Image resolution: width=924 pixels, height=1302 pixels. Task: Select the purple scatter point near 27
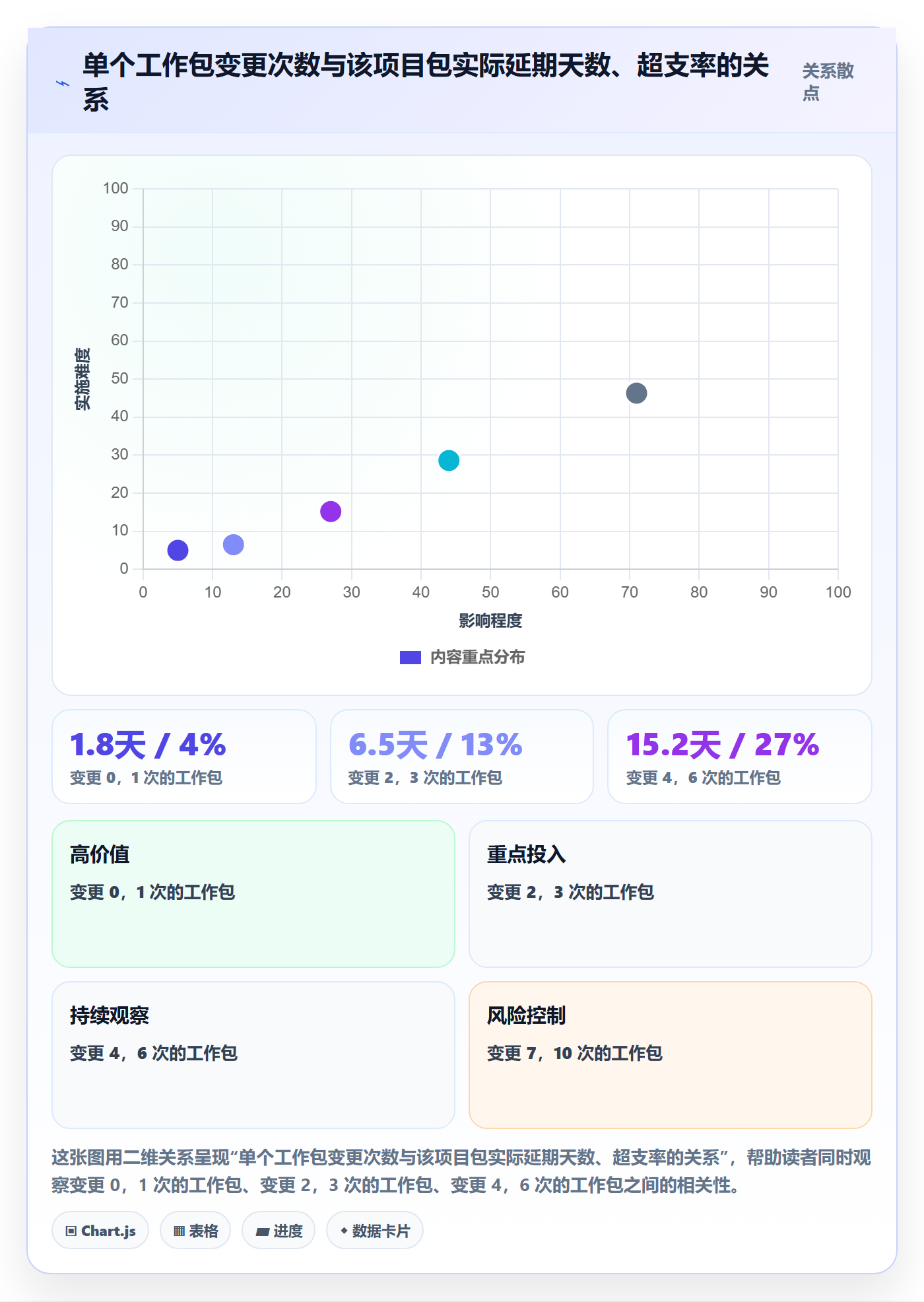coord(331,511)
